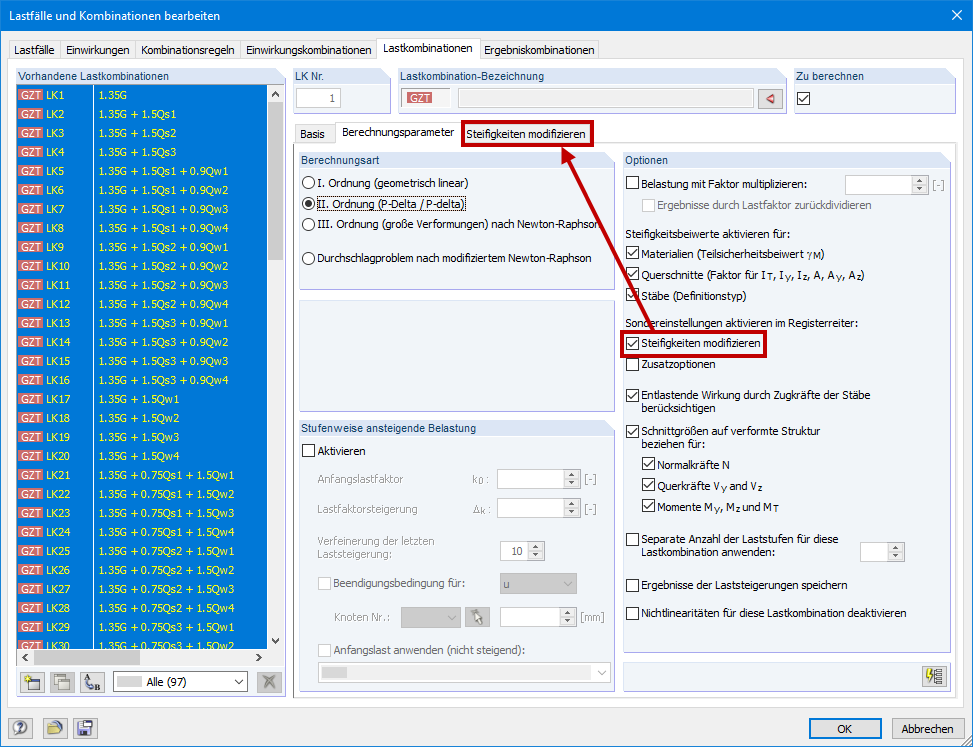Create a new load combination

point(32,683)
